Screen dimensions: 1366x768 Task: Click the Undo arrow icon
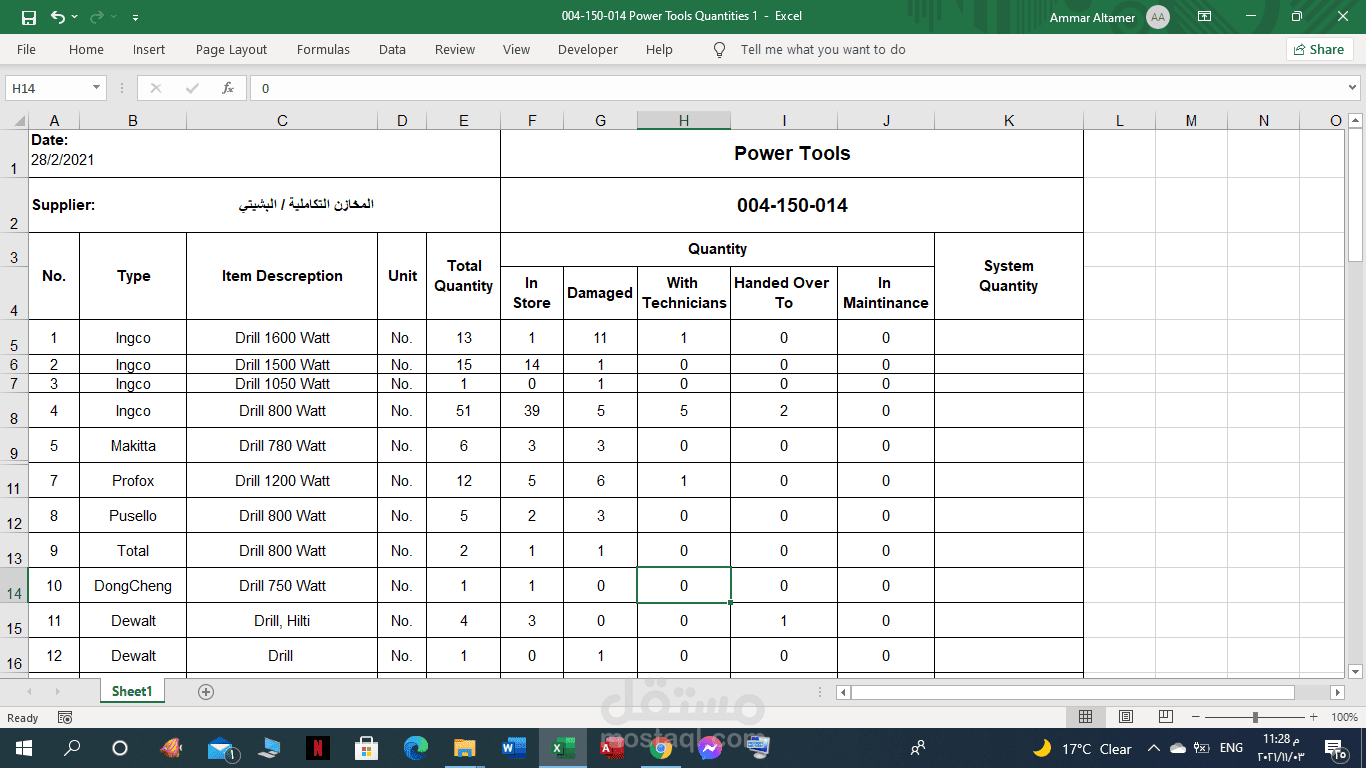(57, 17)
